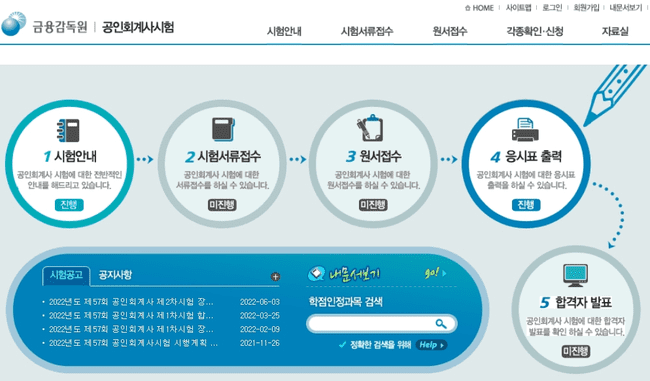The image size is (650, 381).
Task: Click the monitor icon above 합격자 발표
Action: (575, 275)
